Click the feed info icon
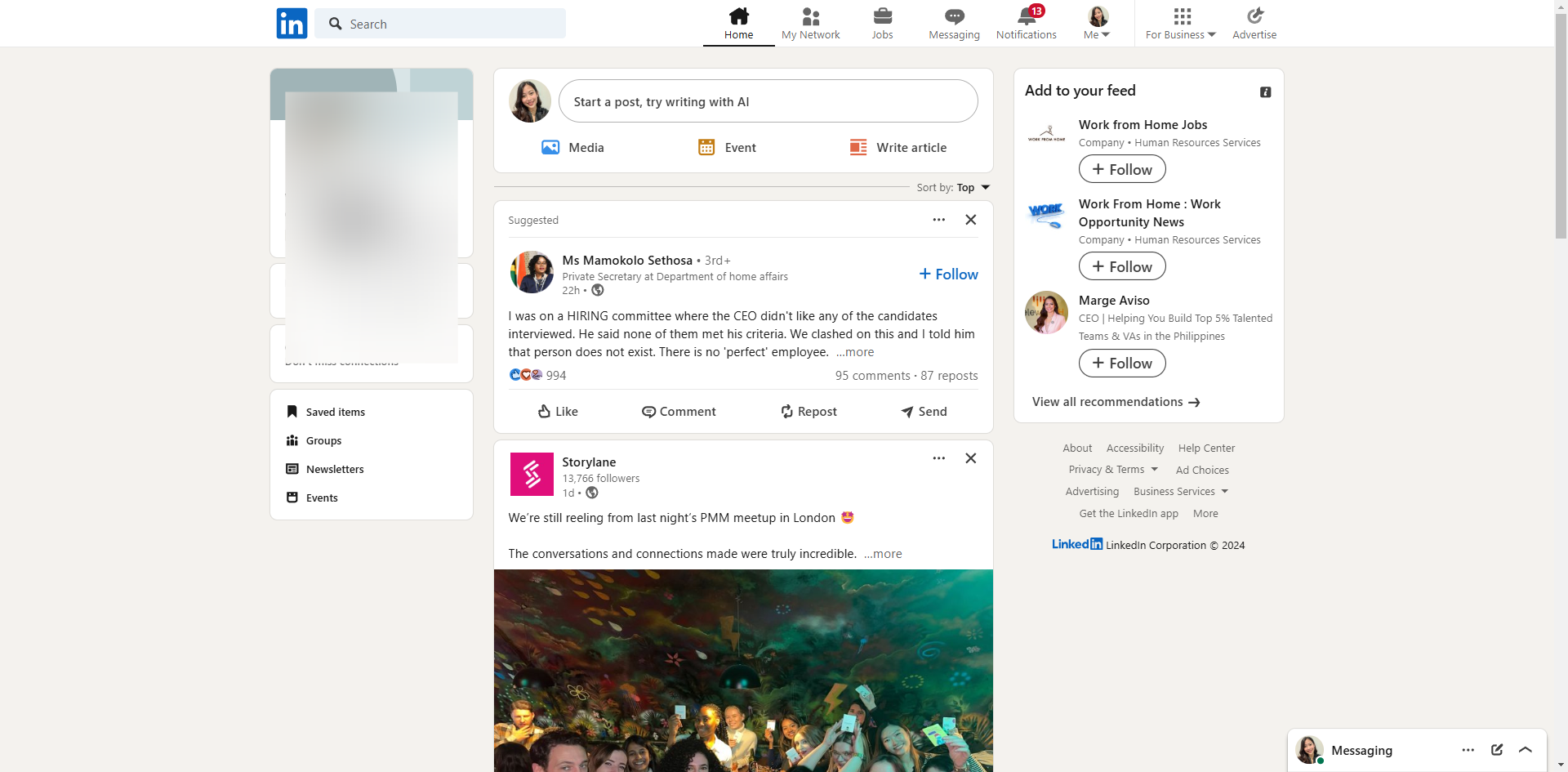The height and width of the screenshot is (772, 1568). (x=1265, y=92)
